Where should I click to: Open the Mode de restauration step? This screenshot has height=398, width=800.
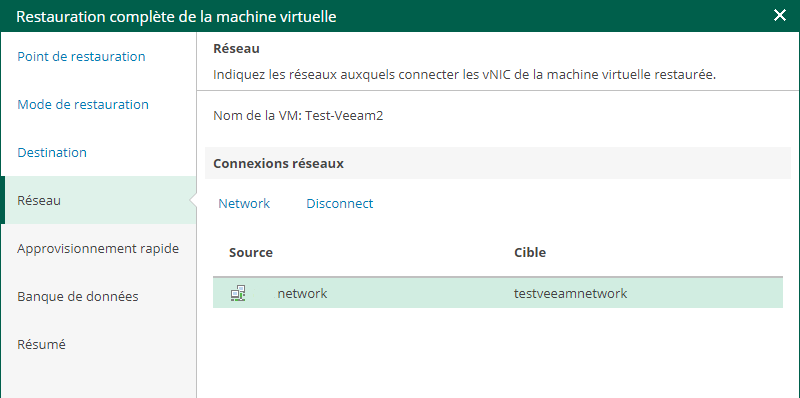tap(83, 104)
